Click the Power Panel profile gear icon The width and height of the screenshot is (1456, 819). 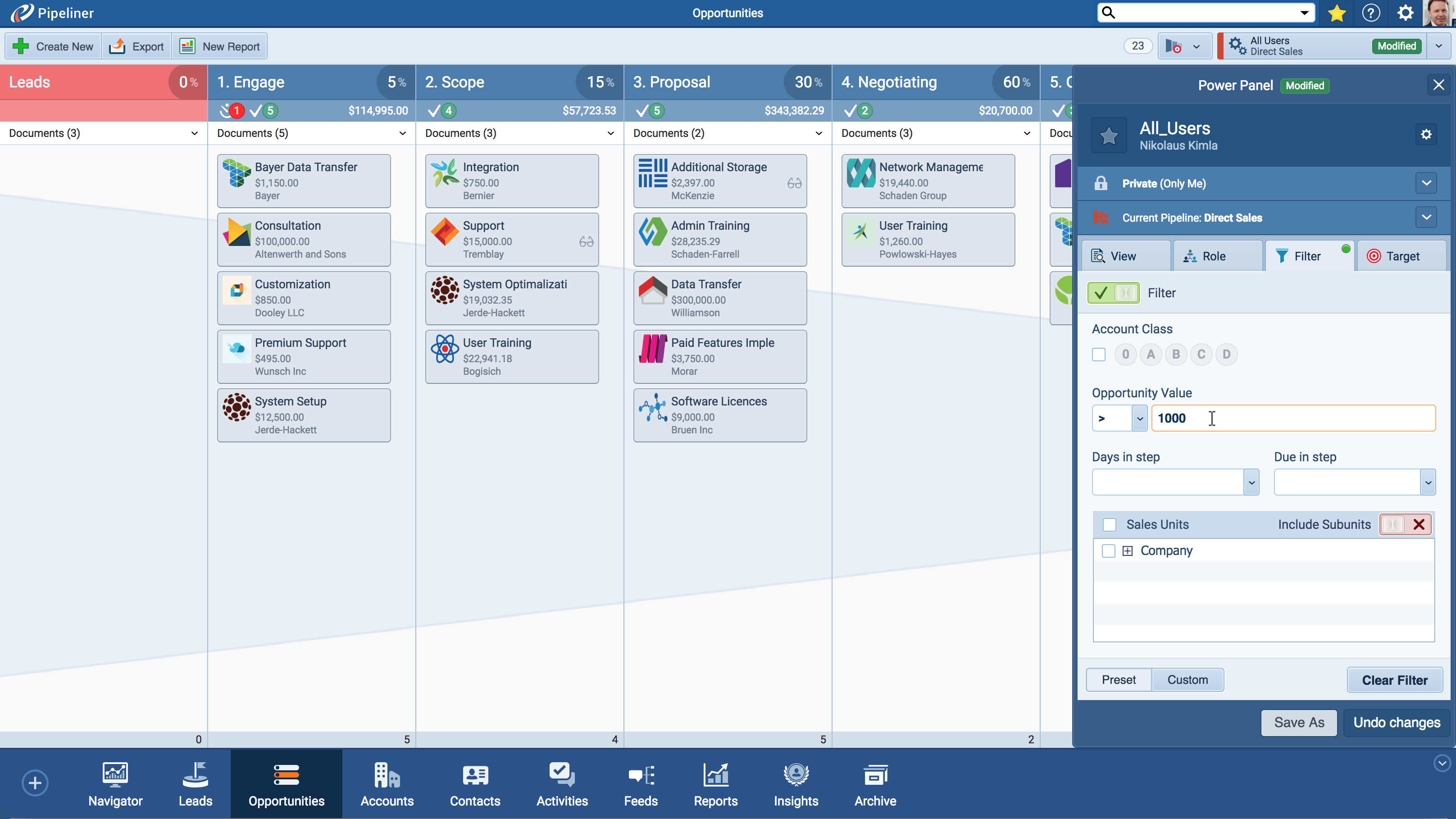1426,135
